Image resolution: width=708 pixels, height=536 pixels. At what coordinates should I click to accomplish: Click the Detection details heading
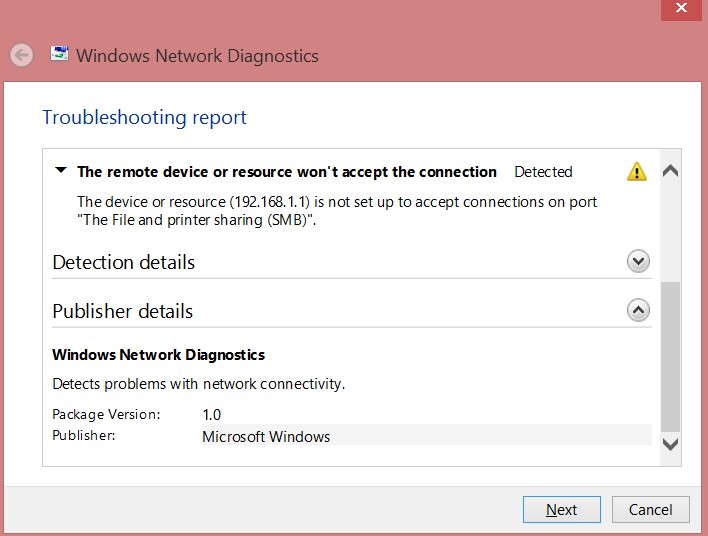click(x=124, y=262)
